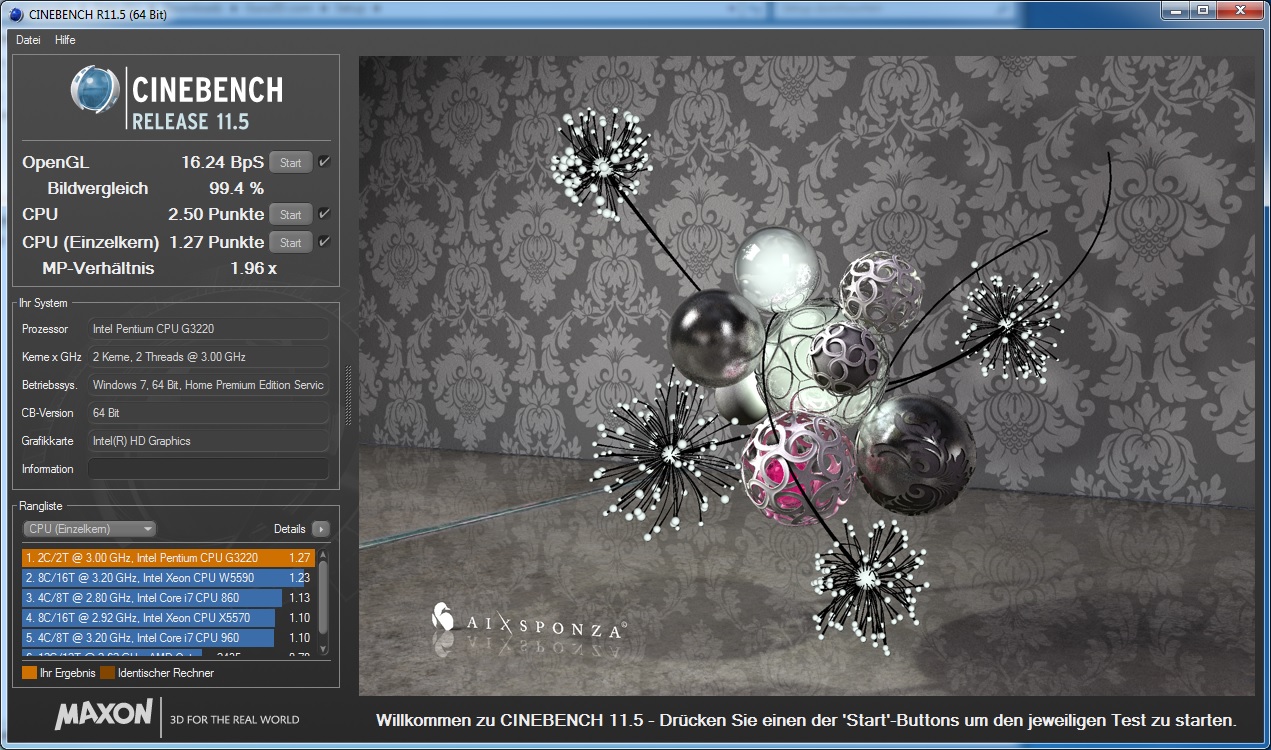Open the CPU (Einzelkern) ranking dropdown
This screenshot has height=750, width=1271.
pos(89,529)
